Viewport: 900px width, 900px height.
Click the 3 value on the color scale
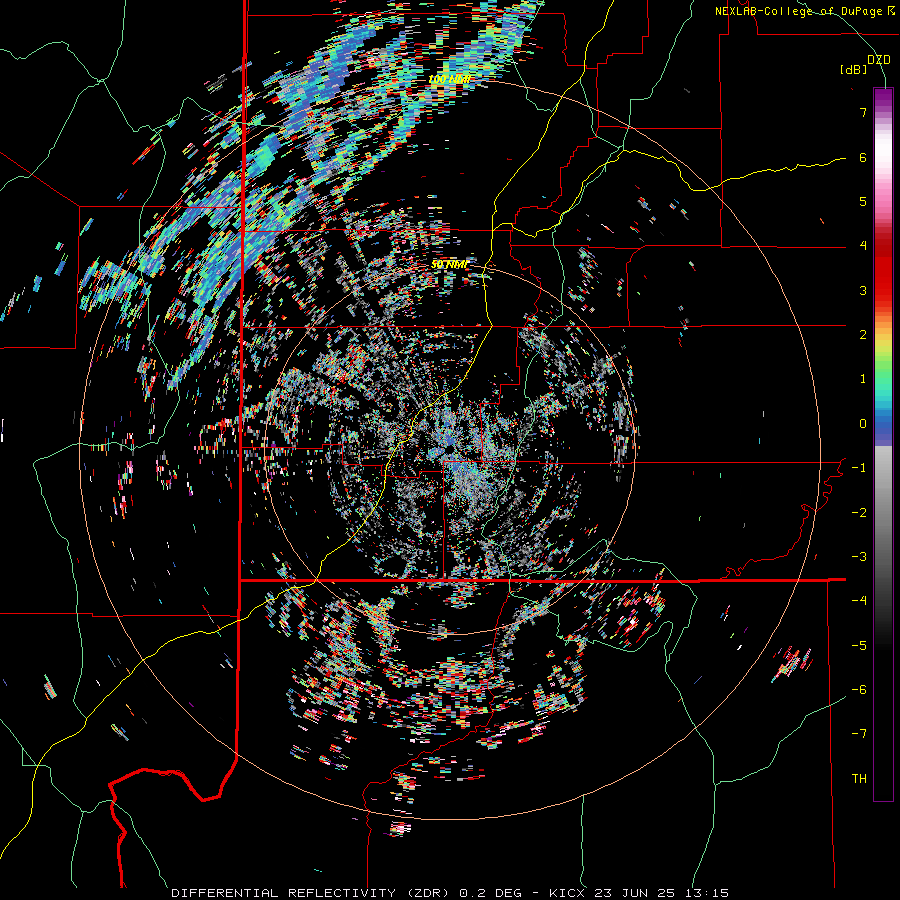[863, 290]
